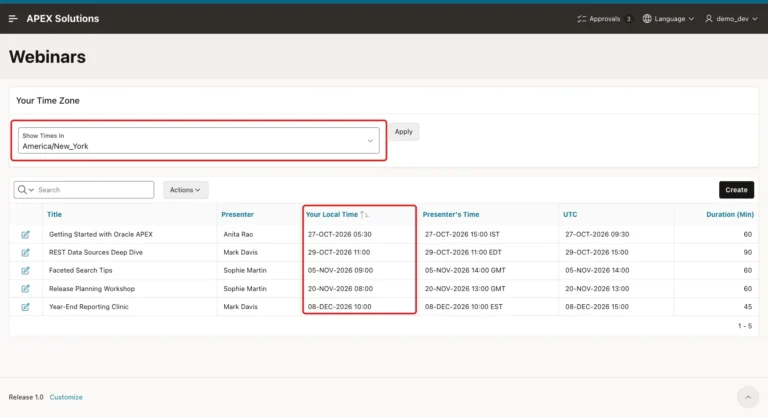768x417 pixels.
Task: Open the search magnifier column selector
Action: [25, 190]
